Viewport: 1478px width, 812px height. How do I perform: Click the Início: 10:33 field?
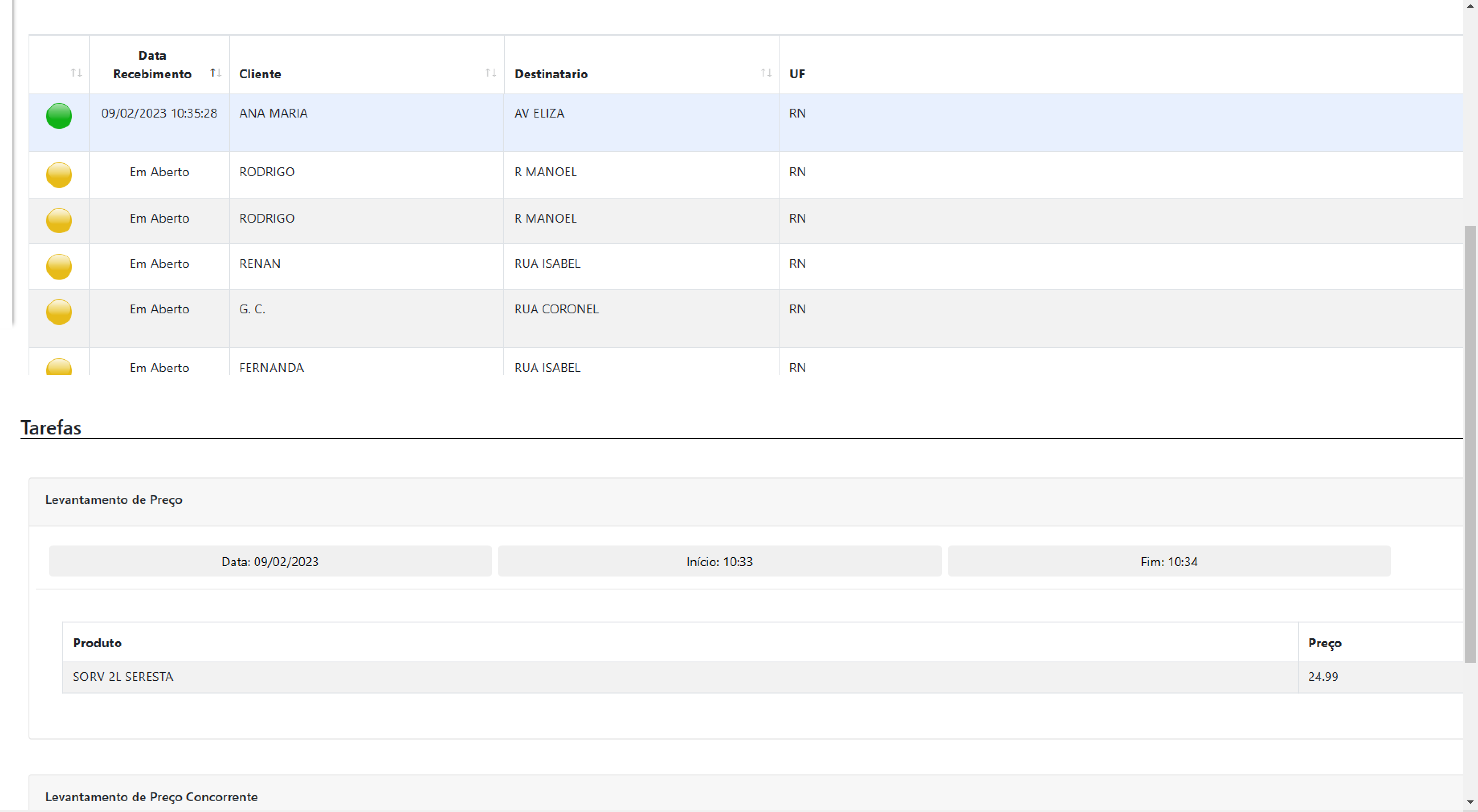pyautogui.click(x=719, y=562)
